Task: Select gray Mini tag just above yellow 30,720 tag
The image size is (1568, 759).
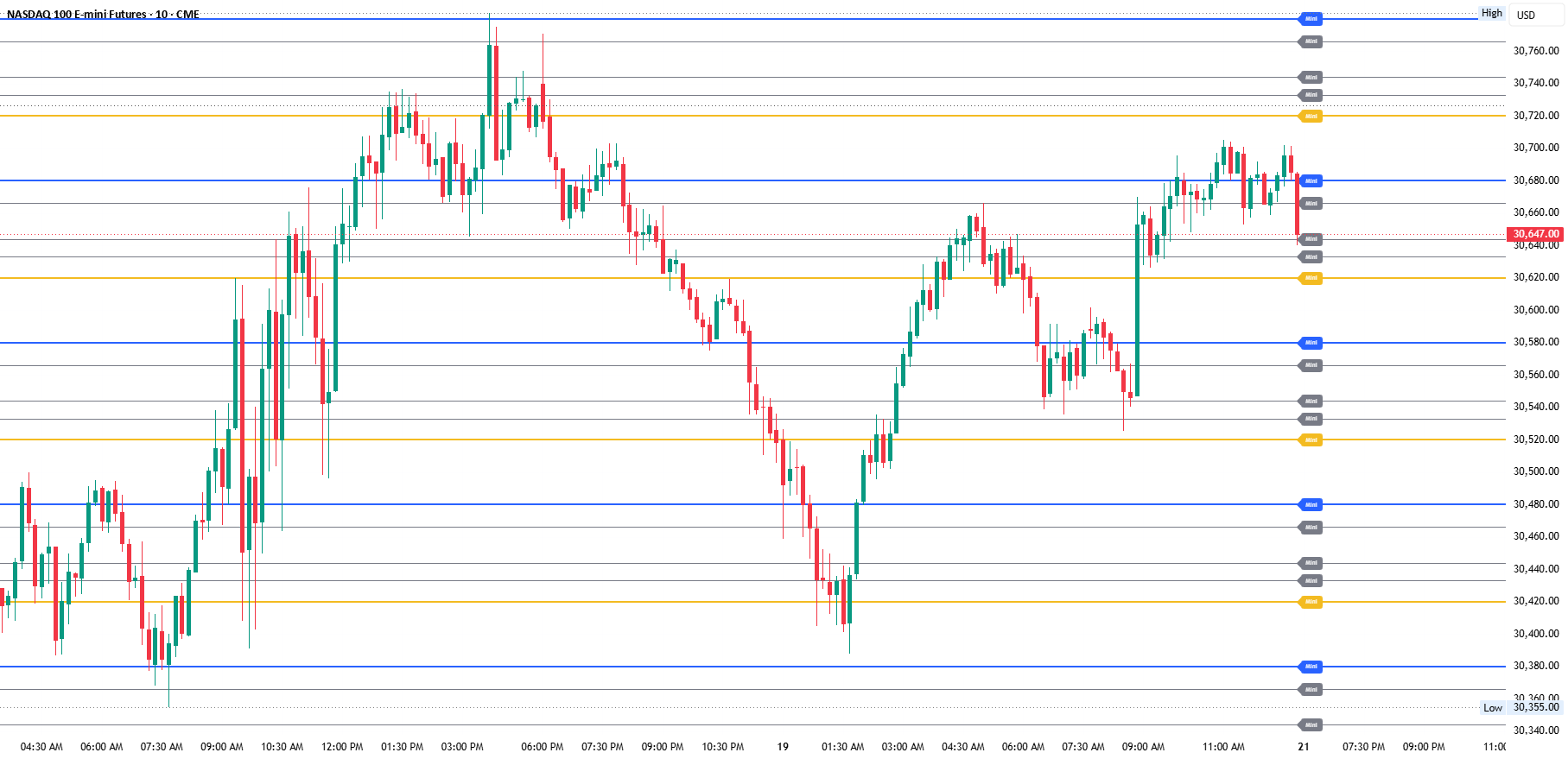Action: point(1311,95)
